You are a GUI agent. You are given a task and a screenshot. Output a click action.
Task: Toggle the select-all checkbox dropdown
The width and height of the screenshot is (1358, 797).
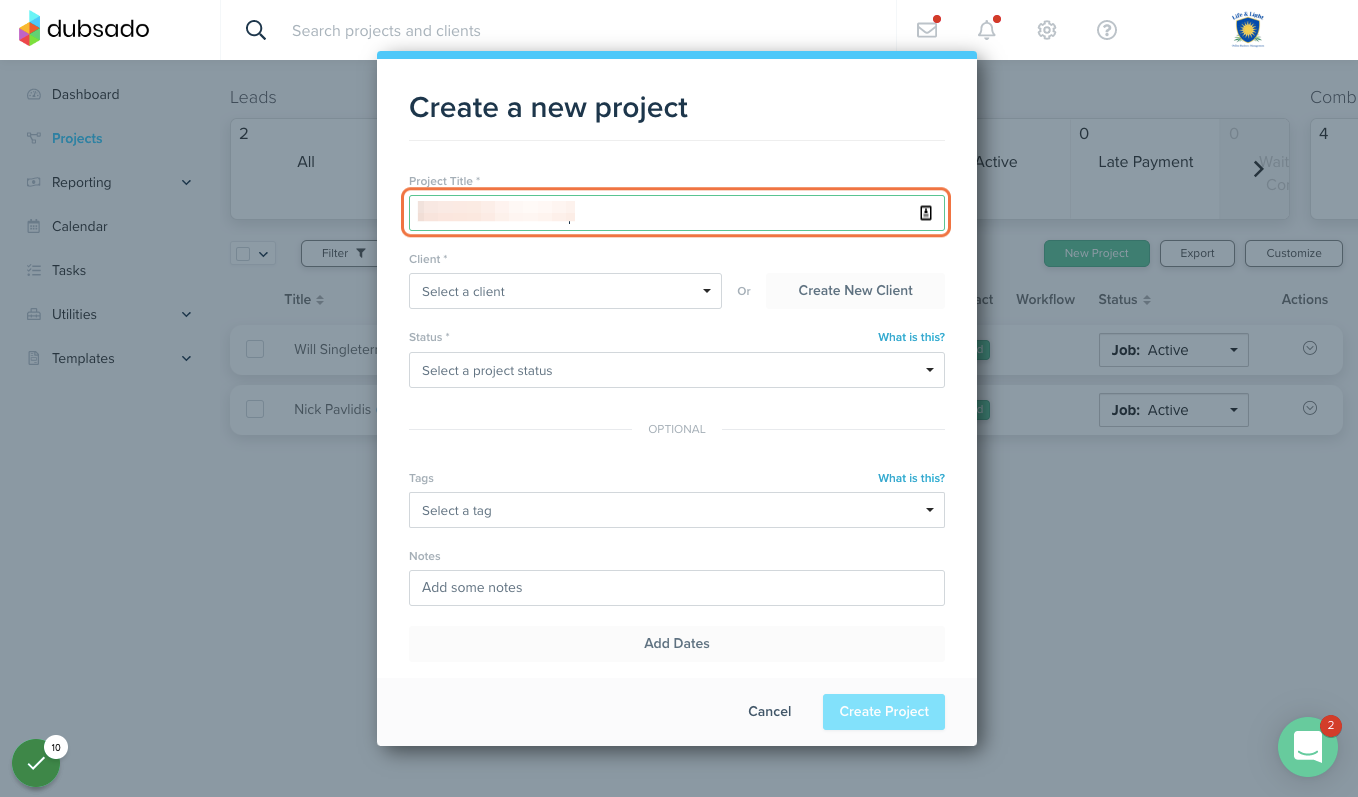253,254
